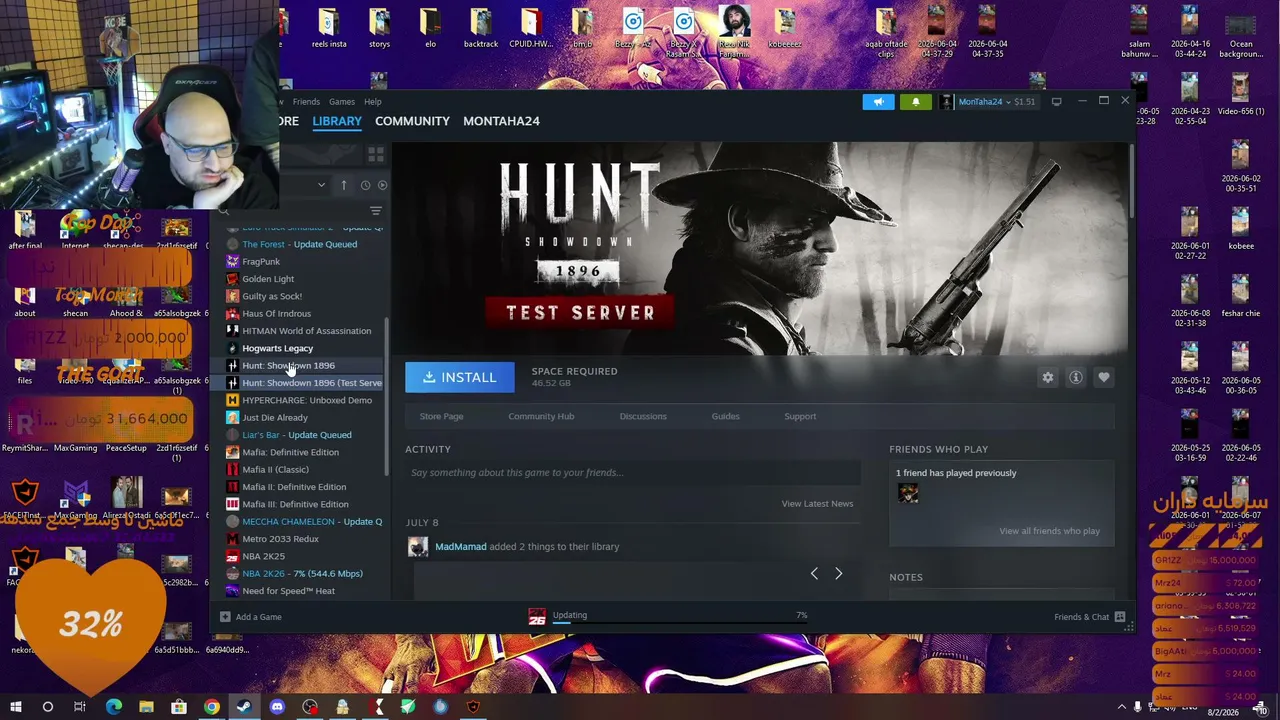
Task: Switch library to grid collections view
Action: point(375,154)
